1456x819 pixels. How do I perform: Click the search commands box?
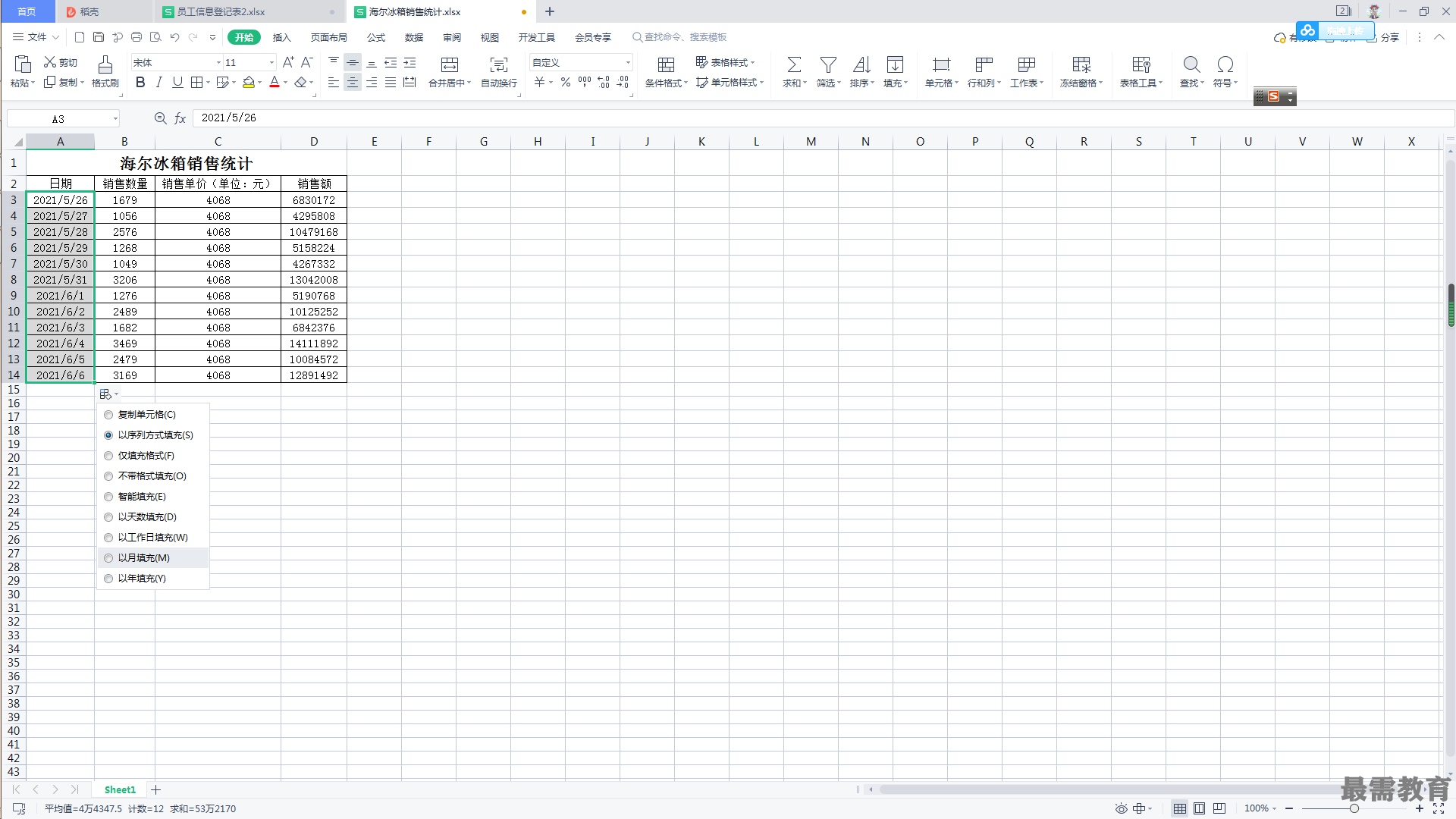pos(679,37)
